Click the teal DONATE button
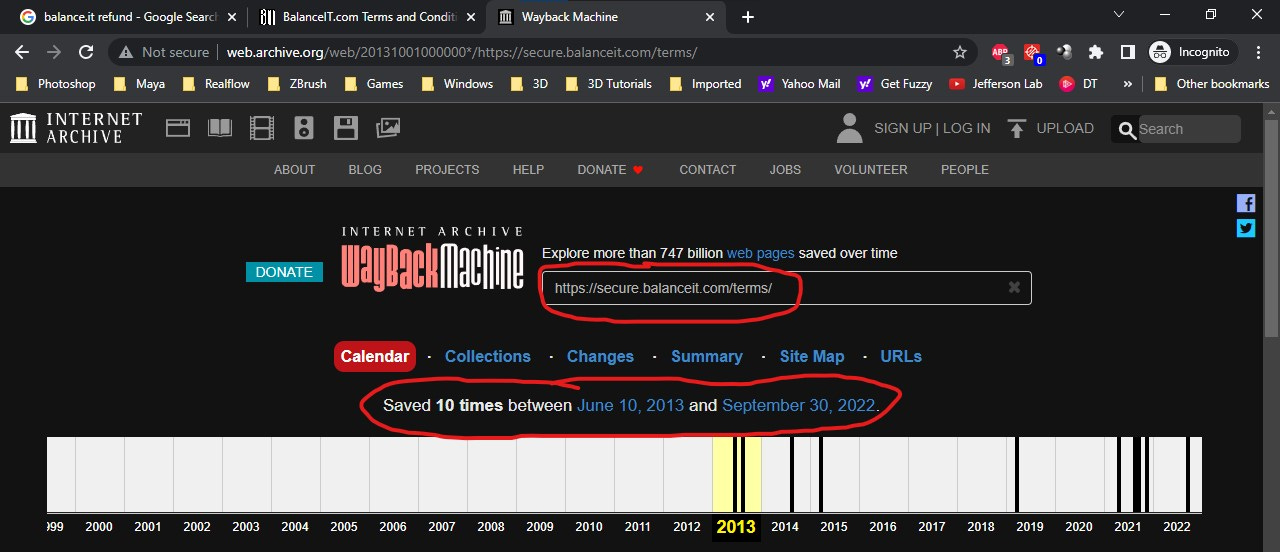Image resolution: width=1280 pixels, height=552 pixels. (x=284, y=272)
